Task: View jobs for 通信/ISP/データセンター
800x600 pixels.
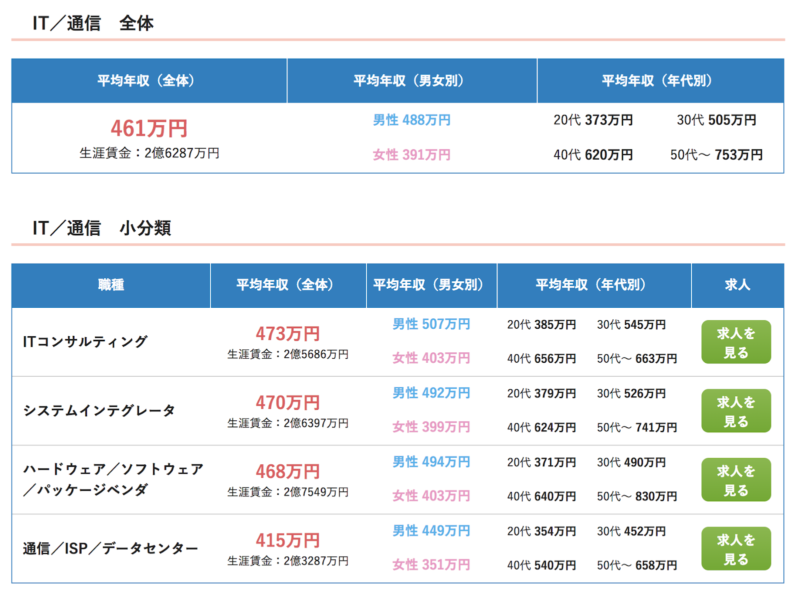Action: click(x=736, y=548)
